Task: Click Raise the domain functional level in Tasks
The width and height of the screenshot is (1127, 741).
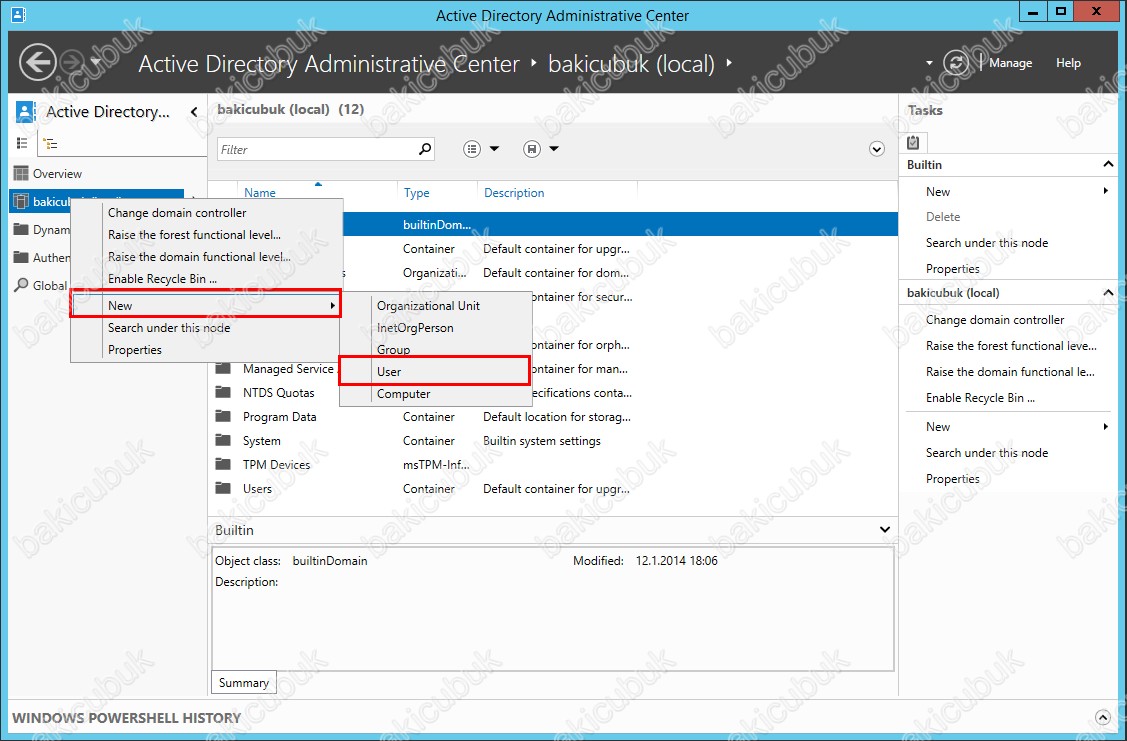Action: click(x=1010, y=372)
